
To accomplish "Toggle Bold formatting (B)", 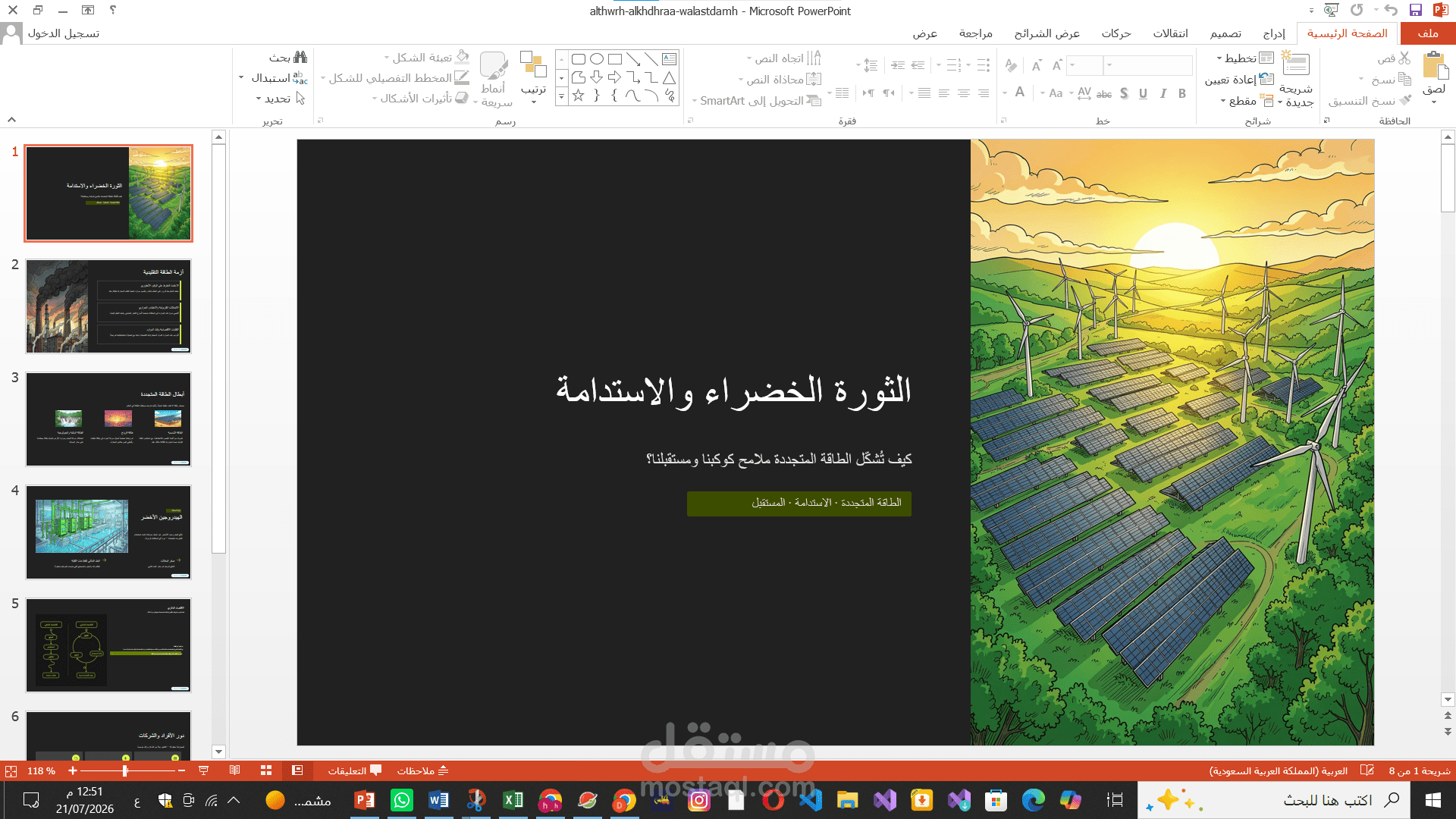I will click(x=1181, y=93).
